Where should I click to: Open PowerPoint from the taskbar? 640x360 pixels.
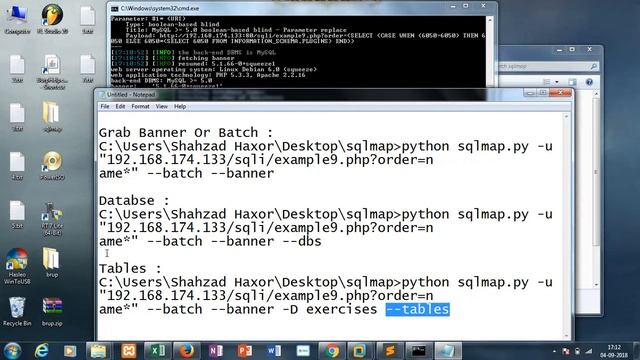tap(245, 351)
